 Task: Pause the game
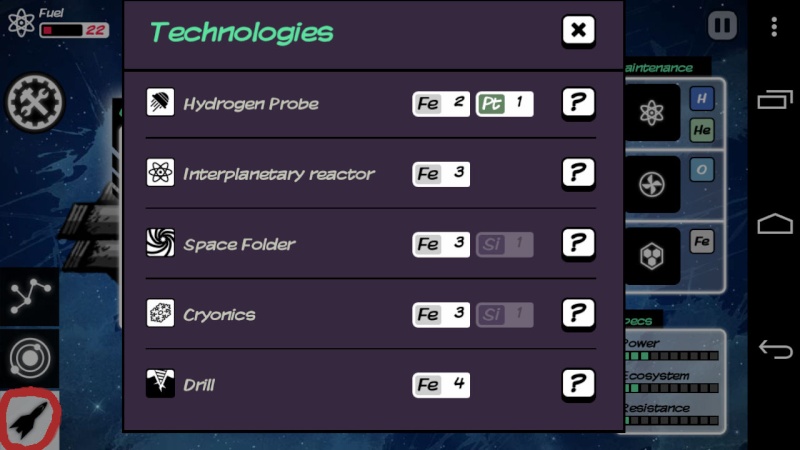[x=722, y=25]
